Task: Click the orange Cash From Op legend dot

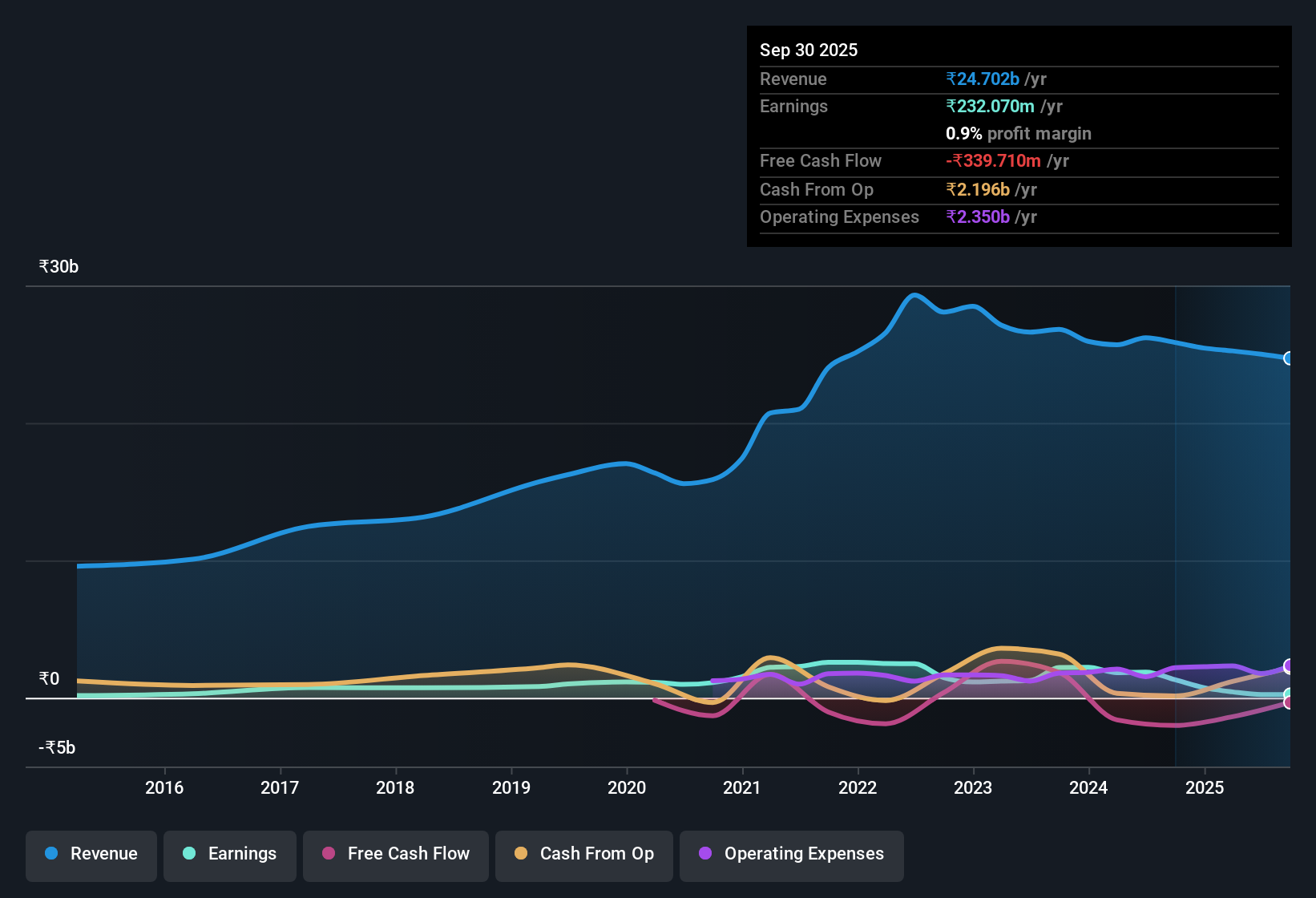Action: click(x=522, y=854)
